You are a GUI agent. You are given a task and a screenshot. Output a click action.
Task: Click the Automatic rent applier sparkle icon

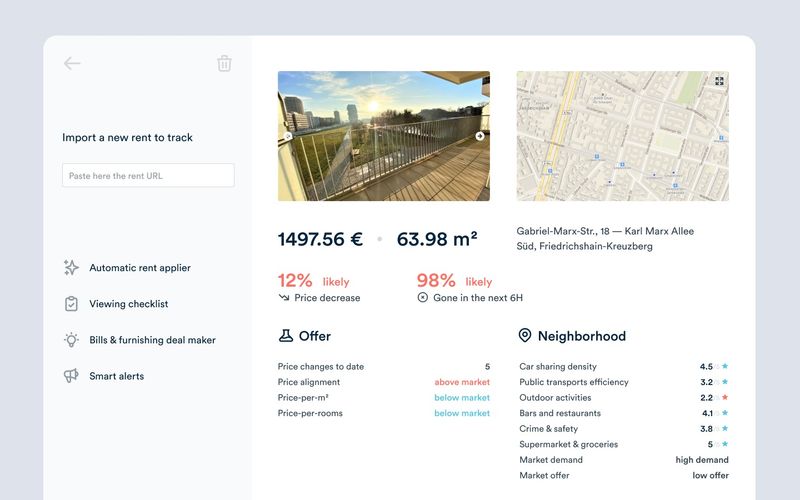71,268
